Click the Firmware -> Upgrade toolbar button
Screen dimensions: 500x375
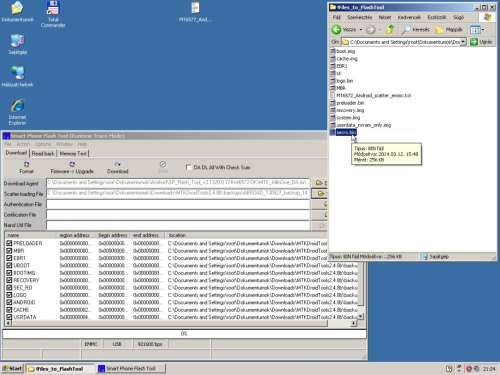pyautogui.click(x=72, y=168)
